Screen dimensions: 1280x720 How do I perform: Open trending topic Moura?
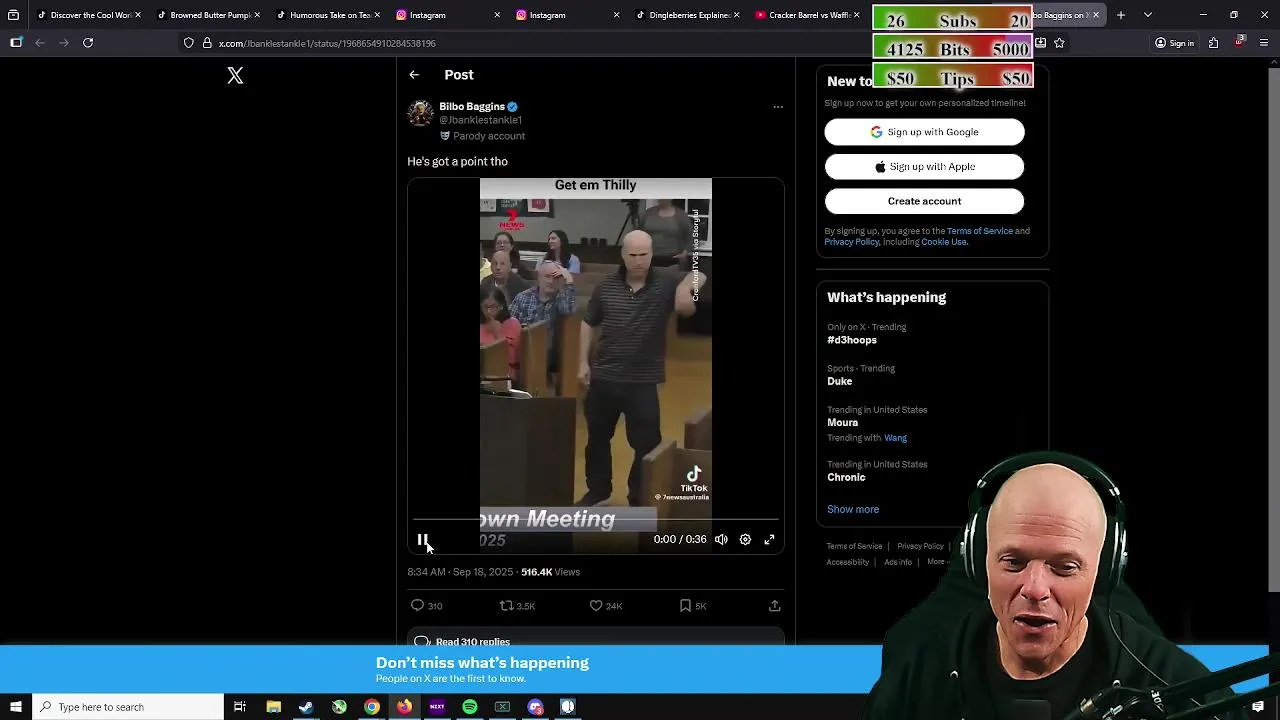coord(842,423)
